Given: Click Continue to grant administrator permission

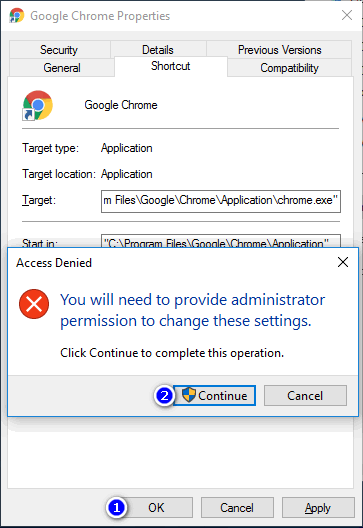Looking at the screenshot, I should click(x=214, y=395).
